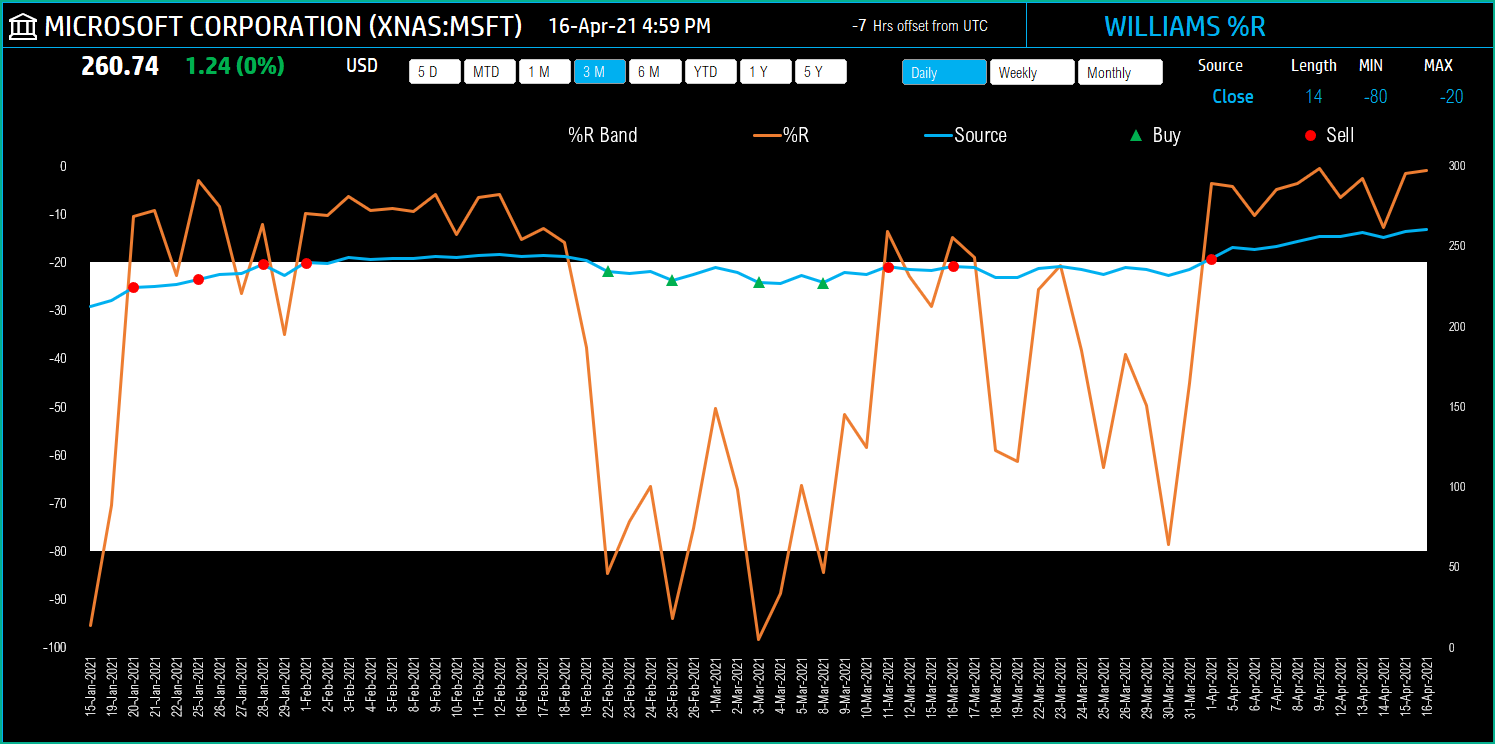Screen dimensions: 1495x744
Task: Click the Sell marker at 25-Jan-2021
Action: pyautogui.click(x=198, y=279)
